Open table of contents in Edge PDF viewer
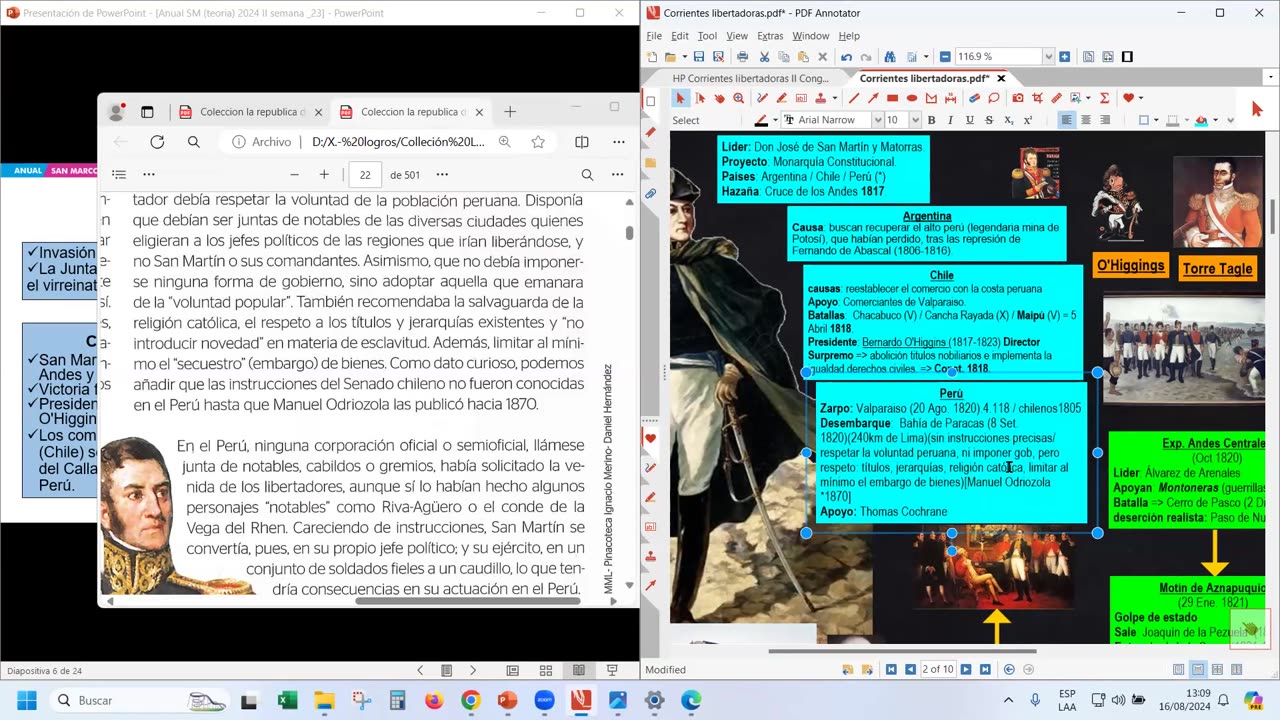The height and width of the screenshot is (720, 1280). [119, 174]
